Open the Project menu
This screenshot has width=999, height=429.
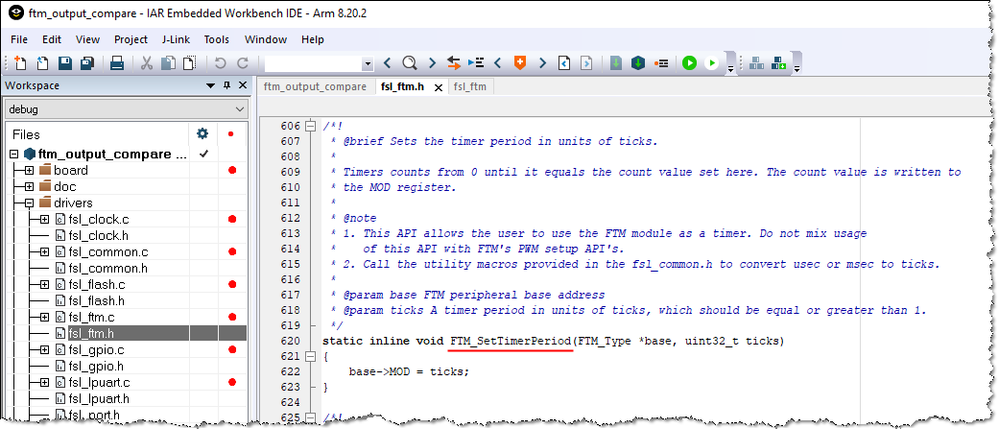(131, 40)
